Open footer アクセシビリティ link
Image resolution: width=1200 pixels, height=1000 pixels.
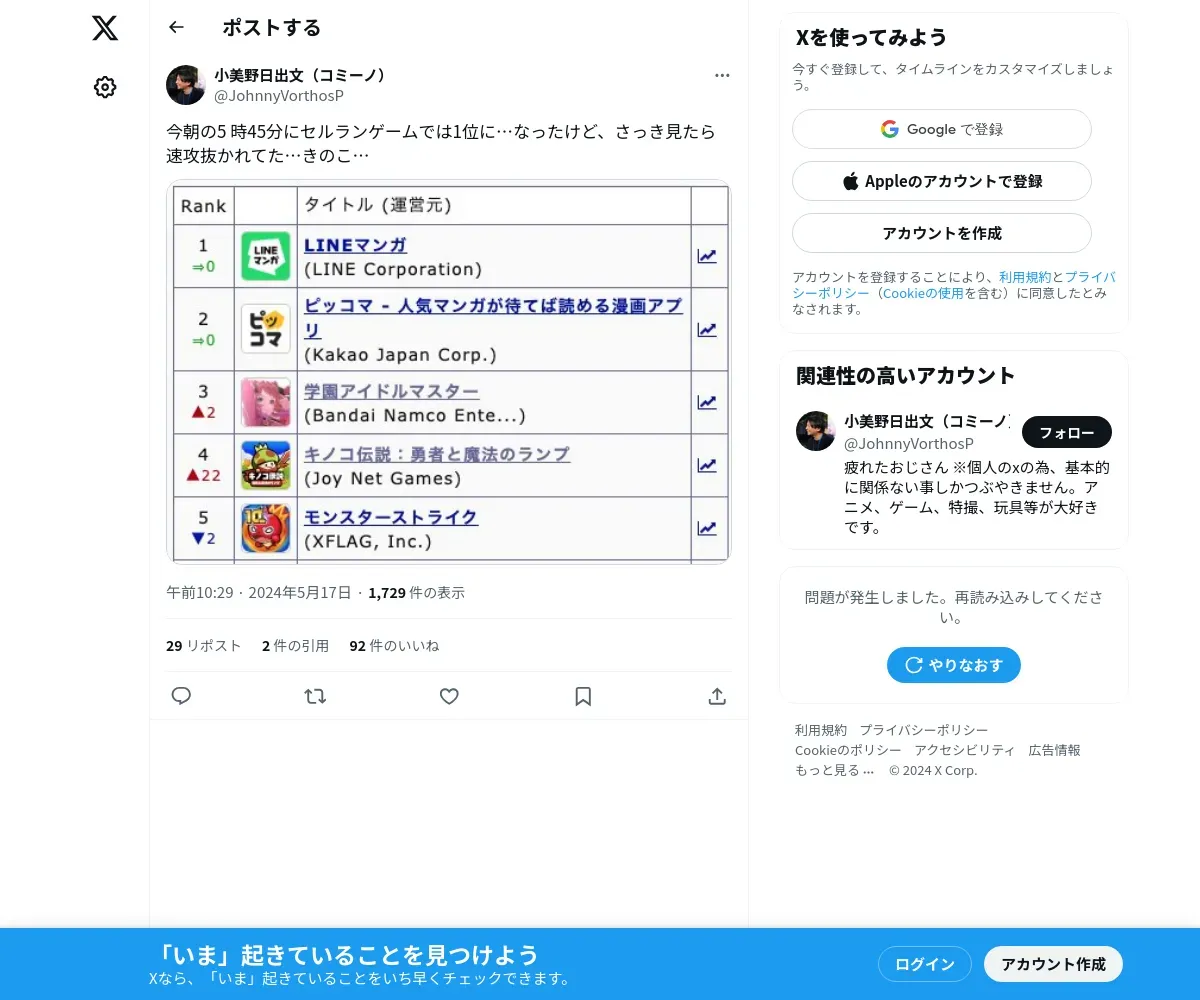click(965, 750)
